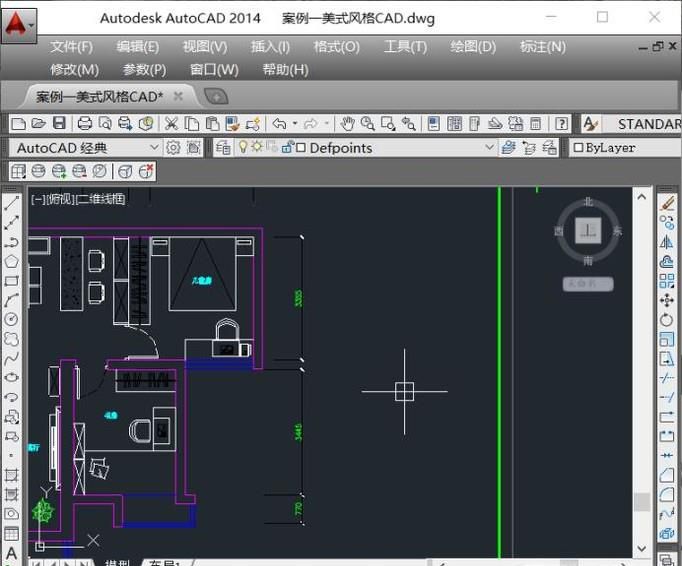Select the Line draw tool
This screenshot has width=682, height=566.
tap(12, 203)
